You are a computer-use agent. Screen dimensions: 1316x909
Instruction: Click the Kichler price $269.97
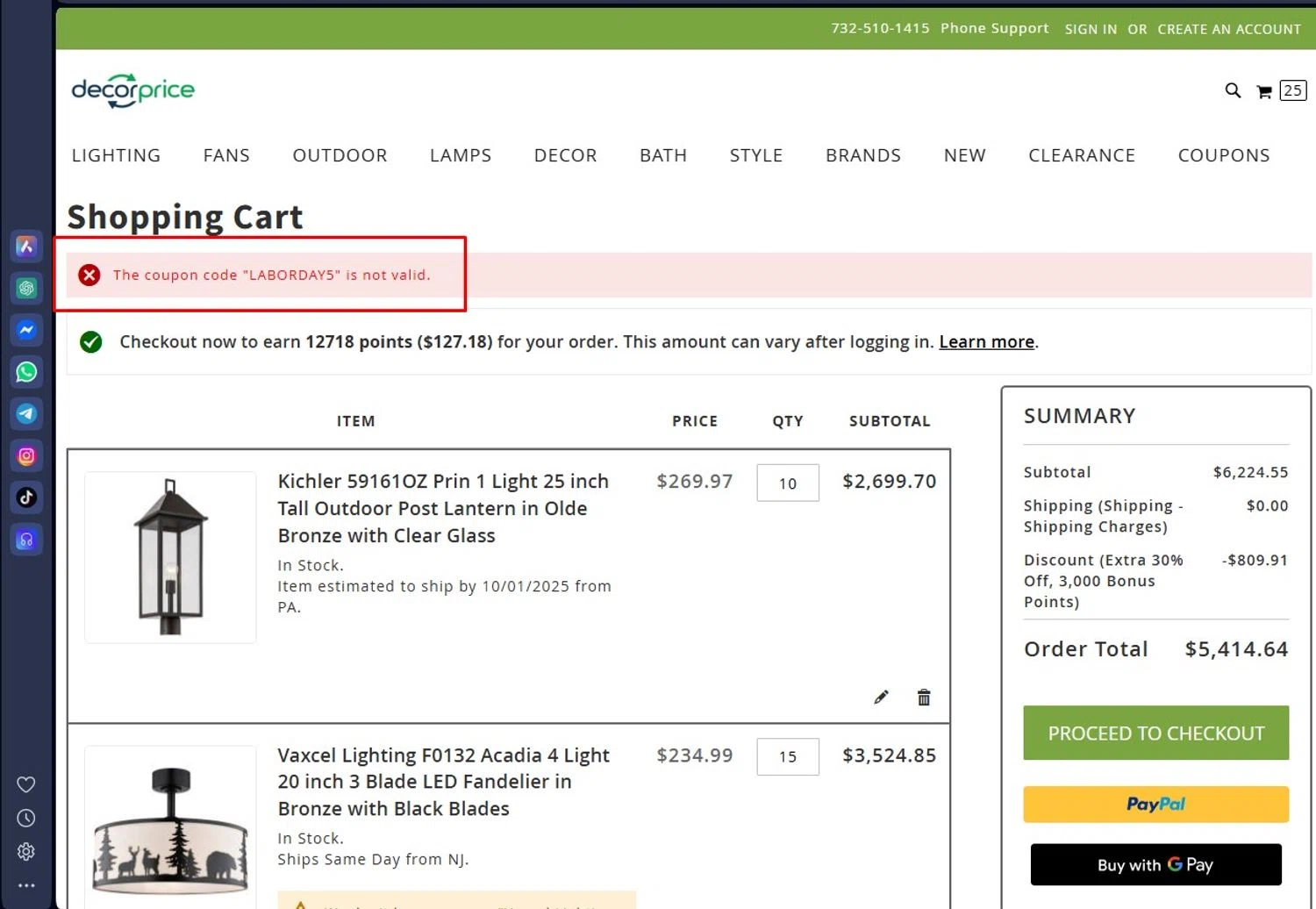pyautogui.click(x=694, y=482)
